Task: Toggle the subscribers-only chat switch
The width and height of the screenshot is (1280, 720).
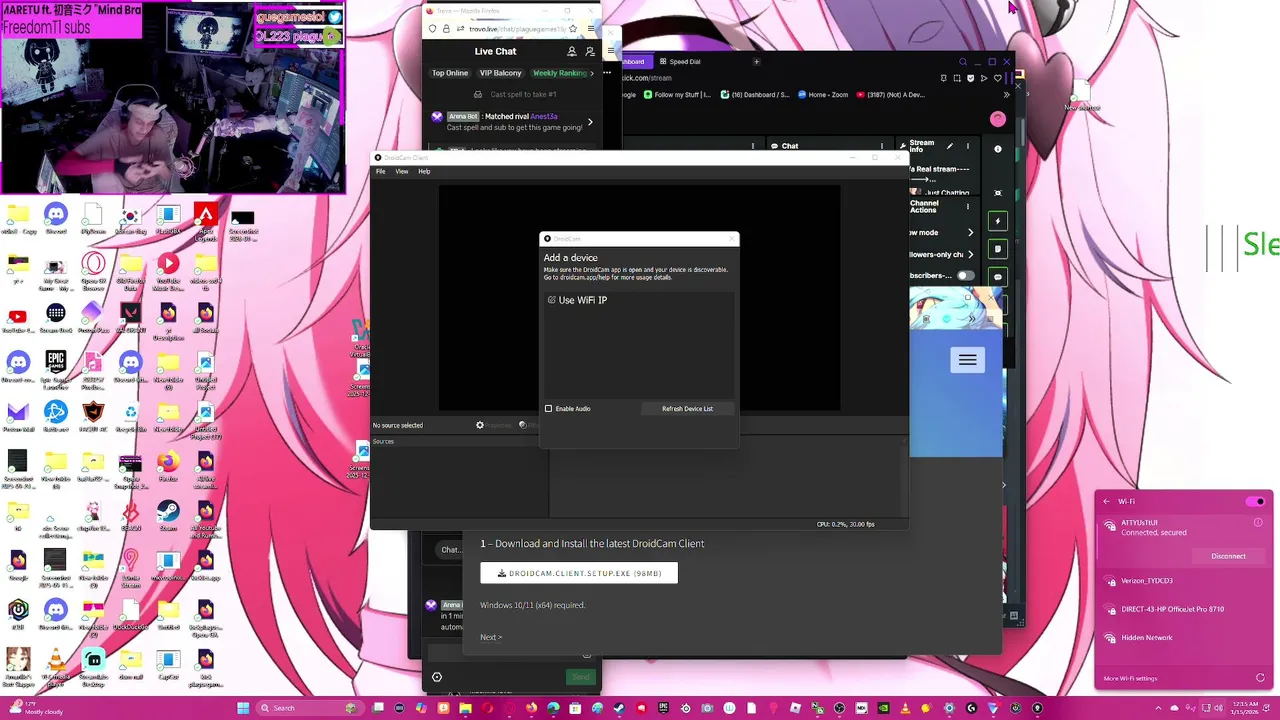Action: pyautogui.click(x=965, y=276)
